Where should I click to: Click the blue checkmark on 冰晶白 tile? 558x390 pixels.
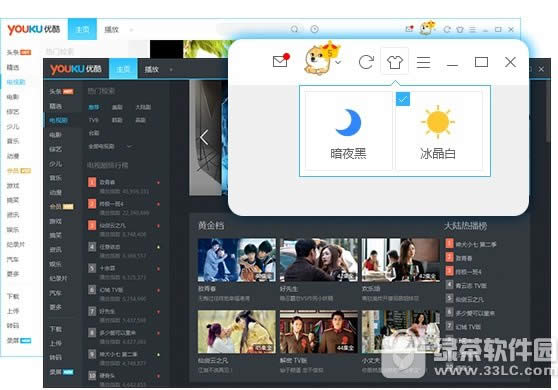click(403, 99)
